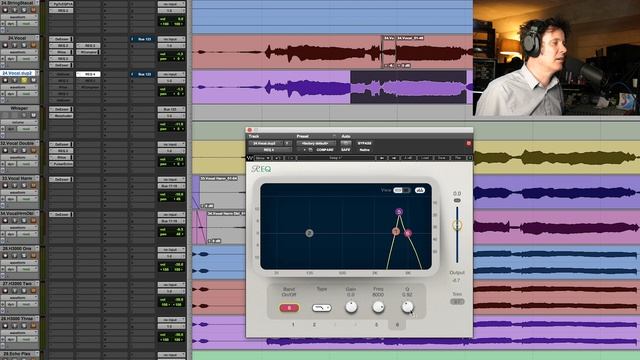The height and width of the screenshot is (360, 640).
Task: Open 24.Vocal no input selector
Action: point(171,39)
